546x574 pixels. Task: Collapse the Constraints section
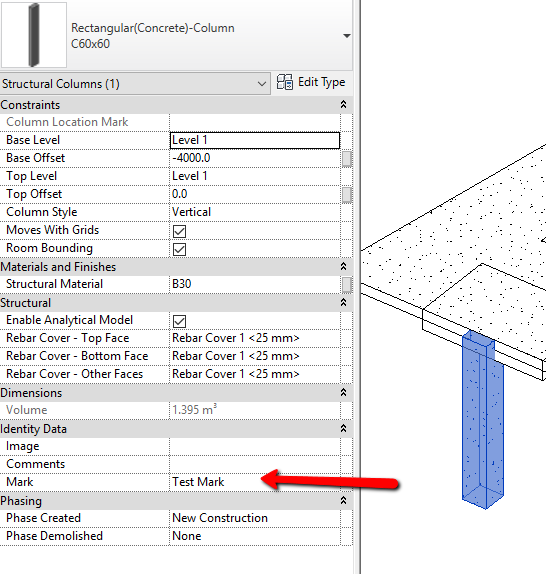tap(343, 105)
